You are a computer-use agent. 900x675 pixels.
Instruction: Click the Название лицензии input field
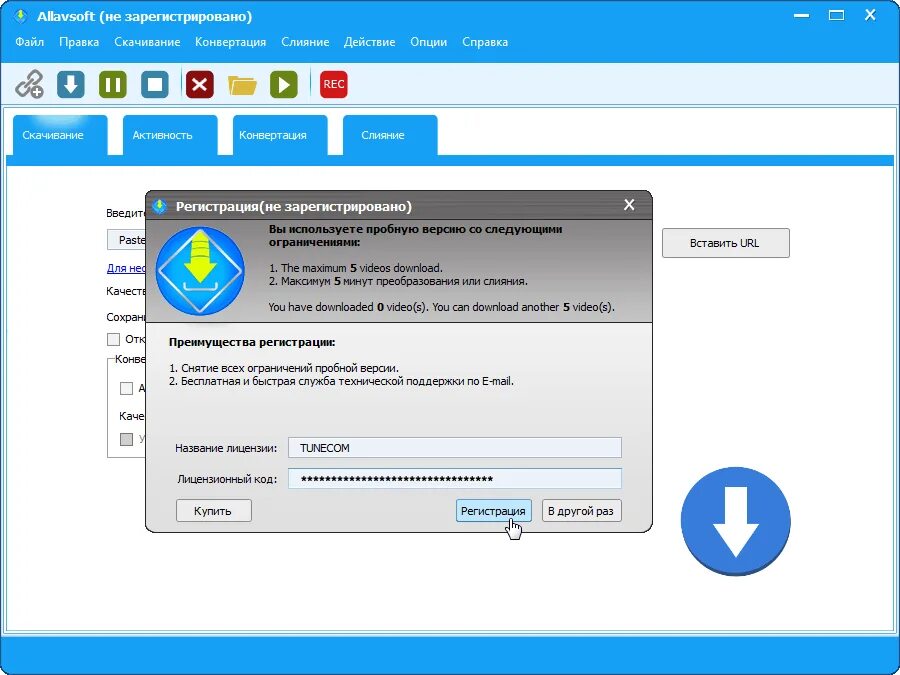455,448
